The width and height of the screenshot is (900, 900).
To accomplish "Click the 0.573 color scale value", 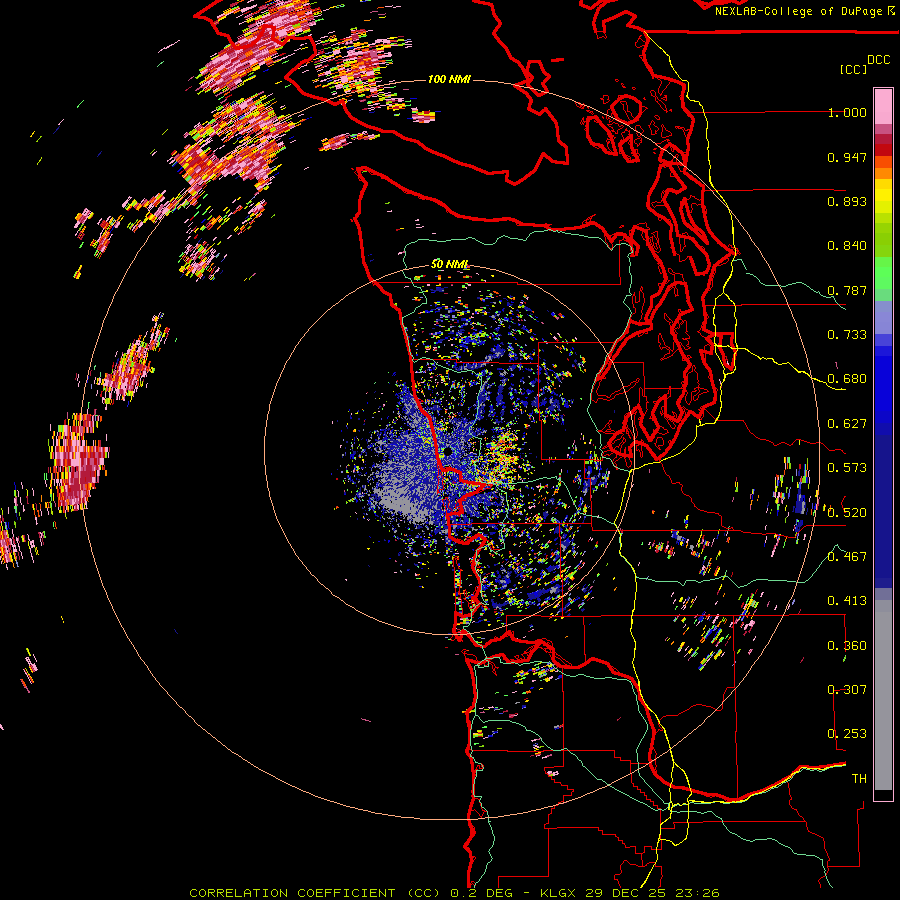I will coord(847,468).
